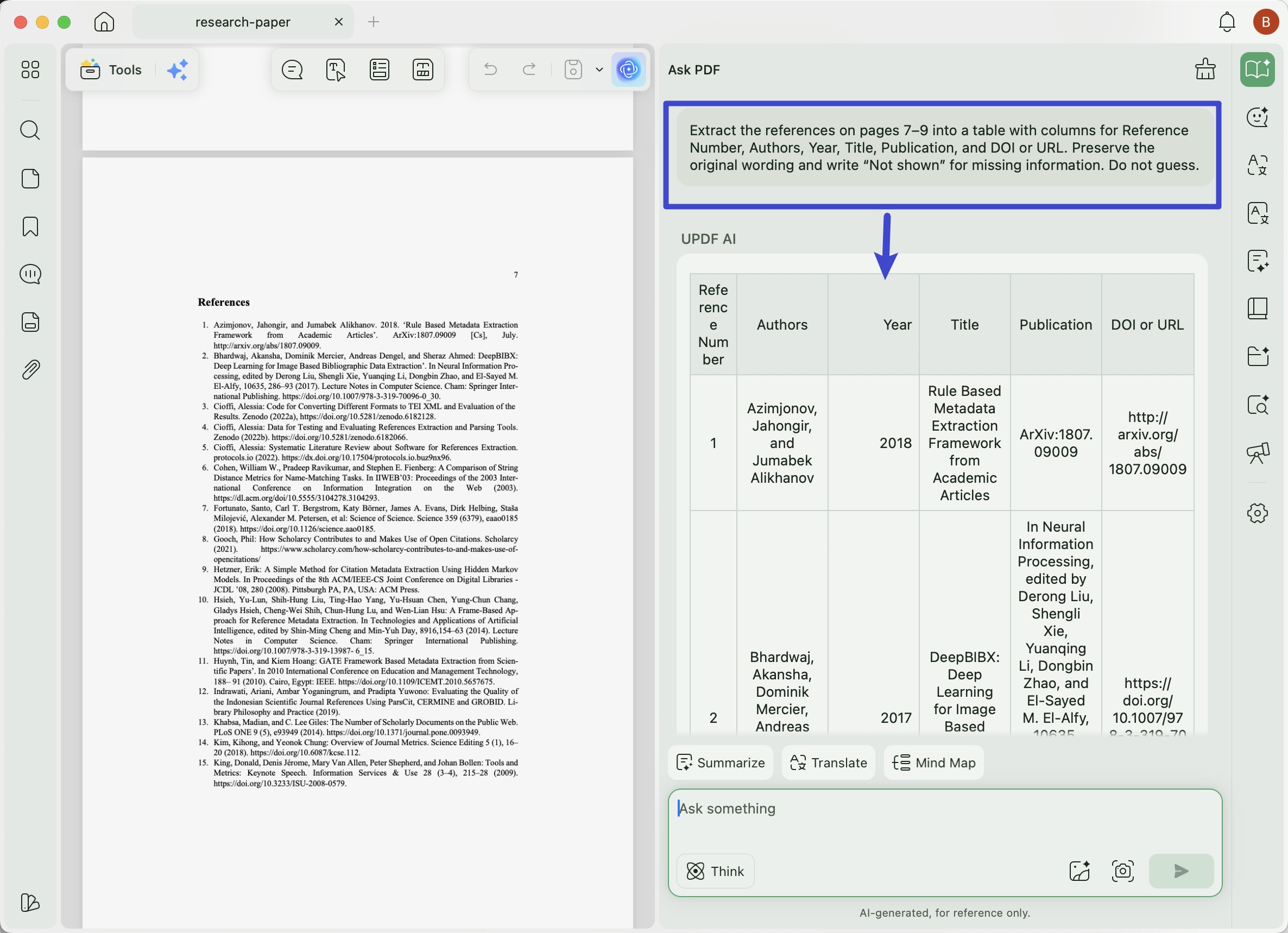Viewport: 1288px width, 933px height.
Task: Click the undo arrow
Action: pyautogui.click(x=491, y=70)
